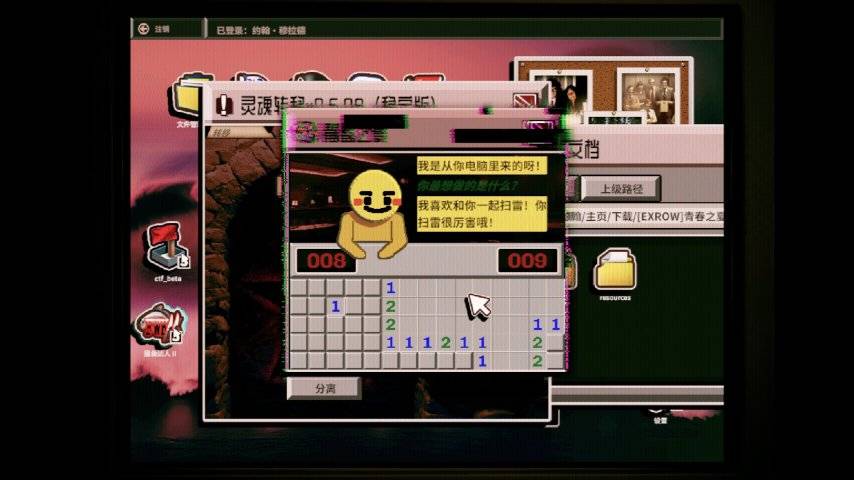Click the path field showing /主页/下载/

click(x=642, y=216)
